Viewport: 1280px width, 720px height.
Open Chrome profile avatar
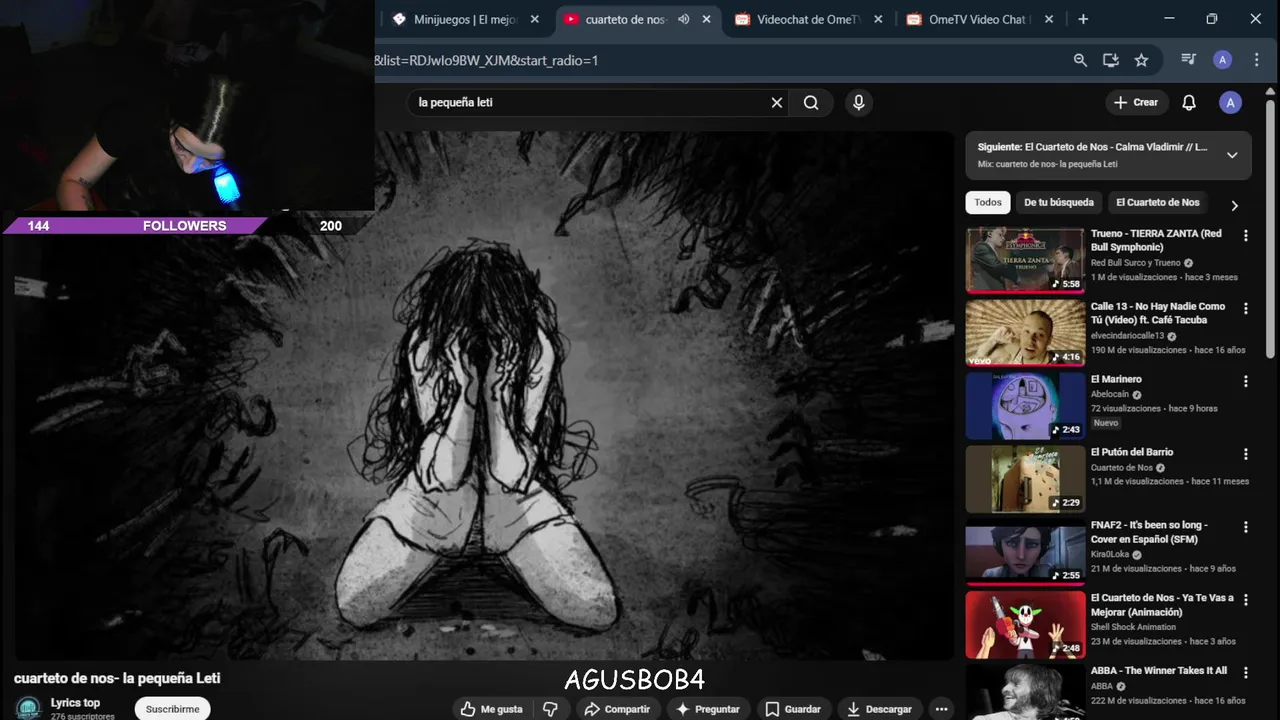click(1222, 60)
